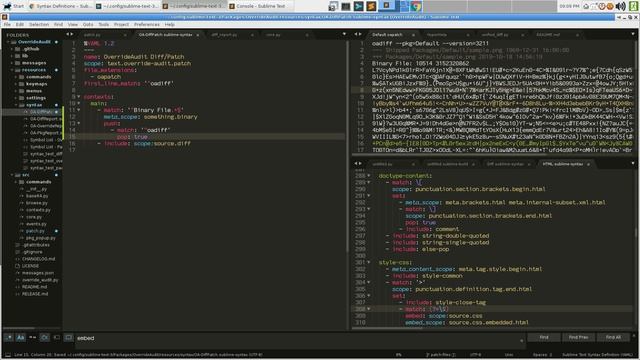Toggle whole word match in find panel
The height and width of the screenshot is (360, 640).
pyautogui.click(x=32, y=338)
